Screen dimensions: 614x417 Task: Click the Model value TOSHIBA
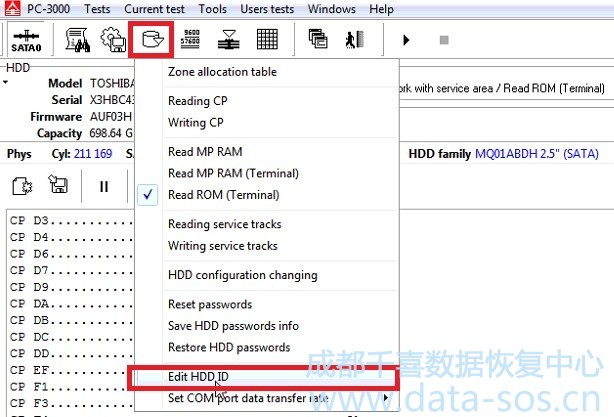click(x=112, y=83)
